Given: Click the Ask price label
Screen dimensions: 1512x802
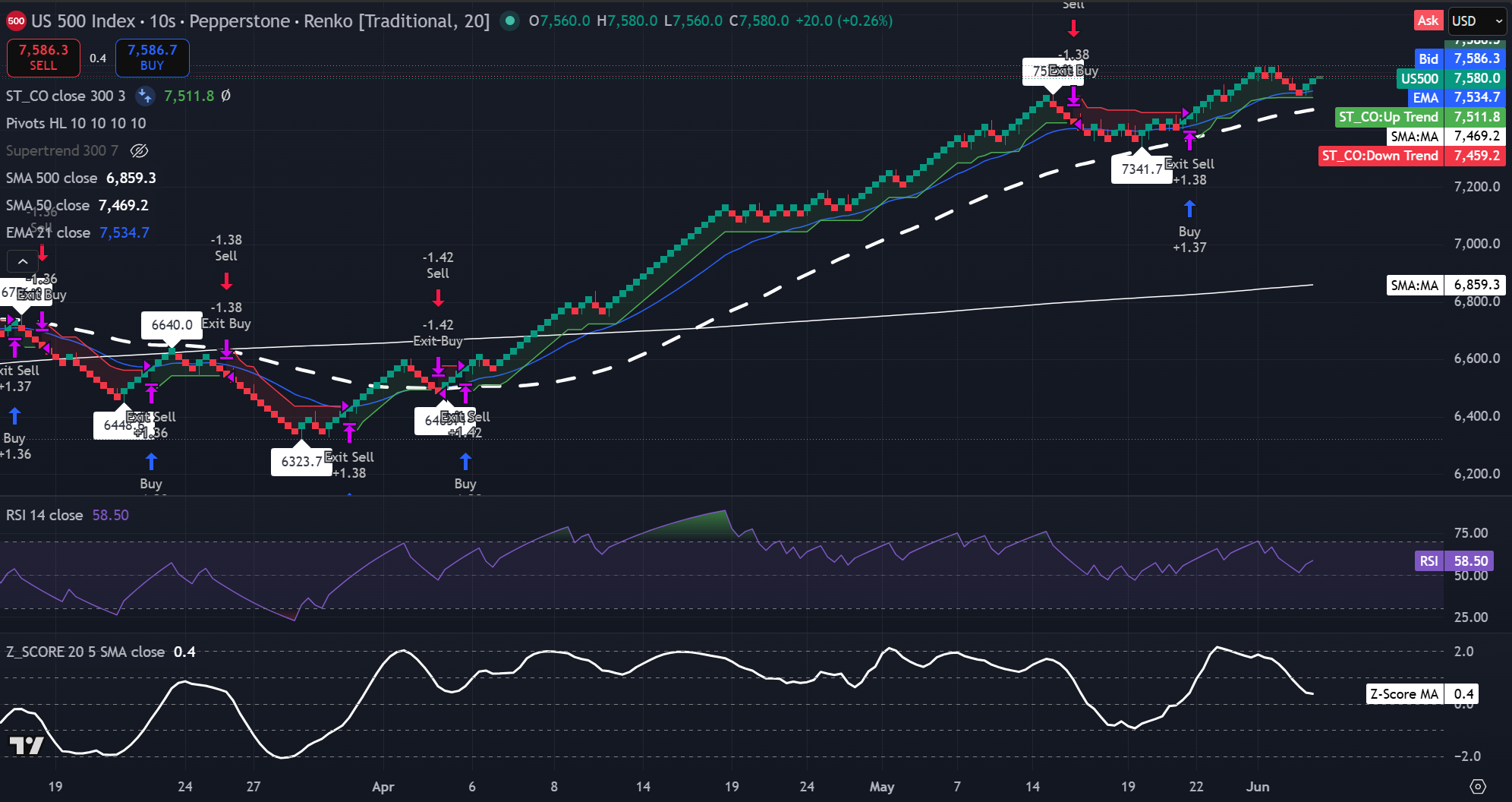Looking at the screenshot, I should coord(1428,21).
